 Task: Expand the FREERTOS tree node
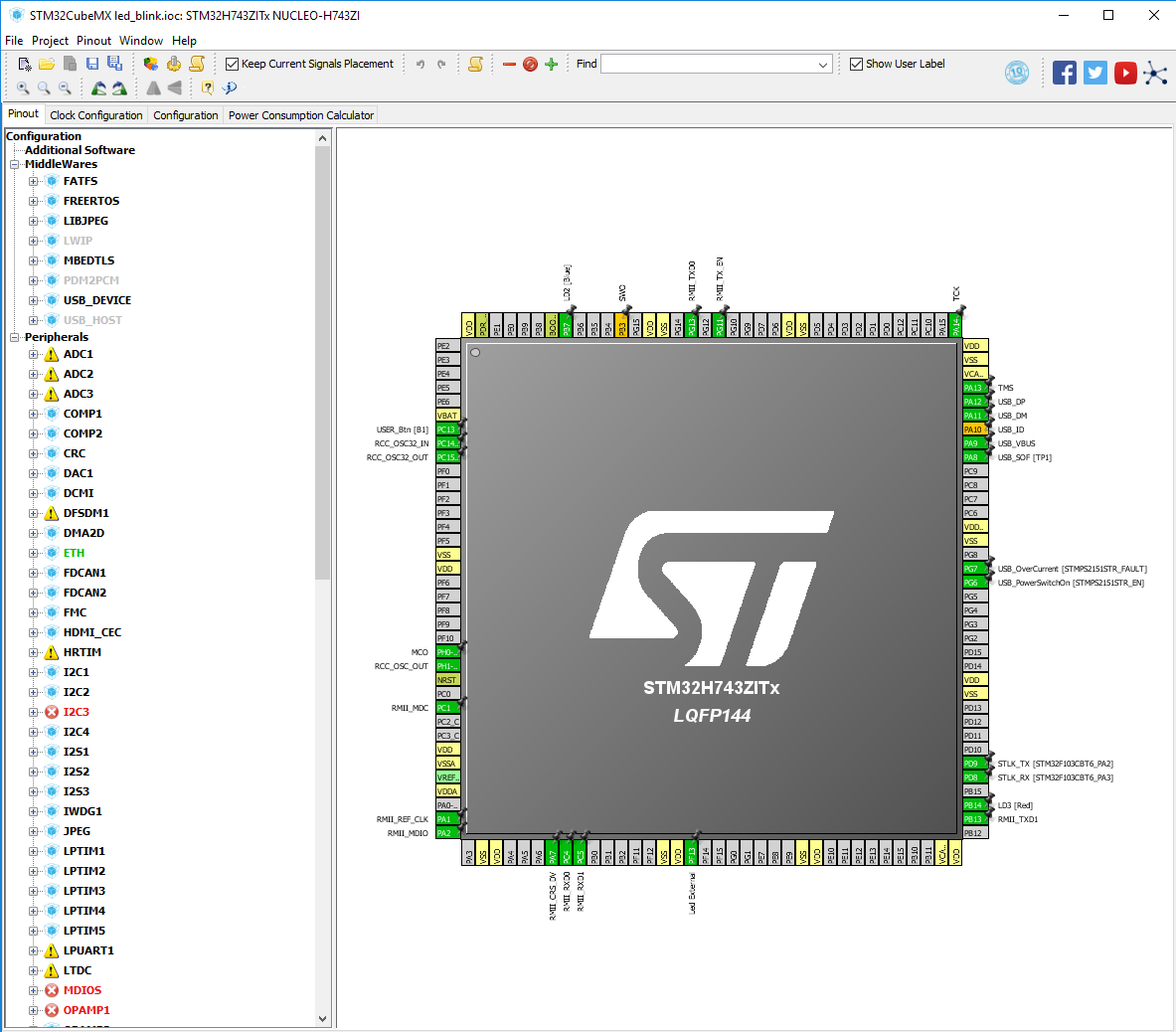click(x=33, y=201)
